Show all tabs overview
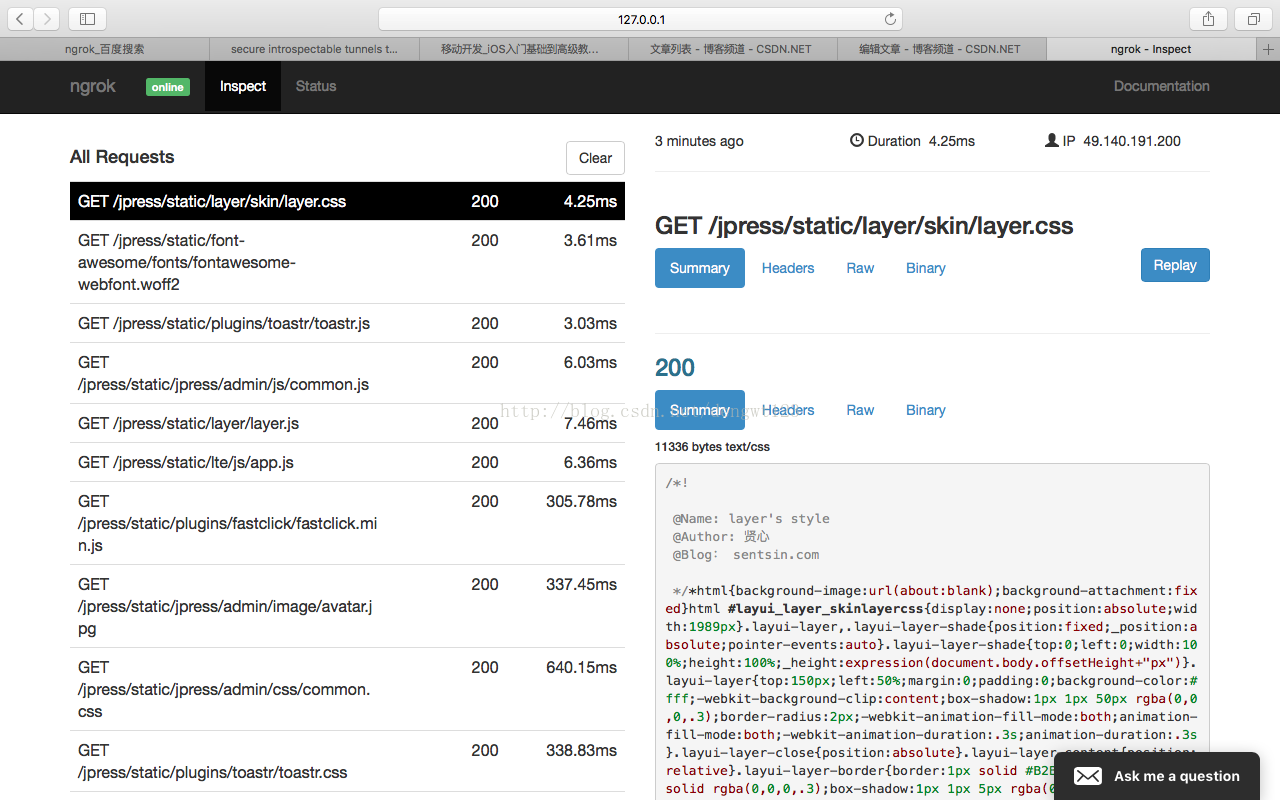1280x800 pixels. [1253, 18]
